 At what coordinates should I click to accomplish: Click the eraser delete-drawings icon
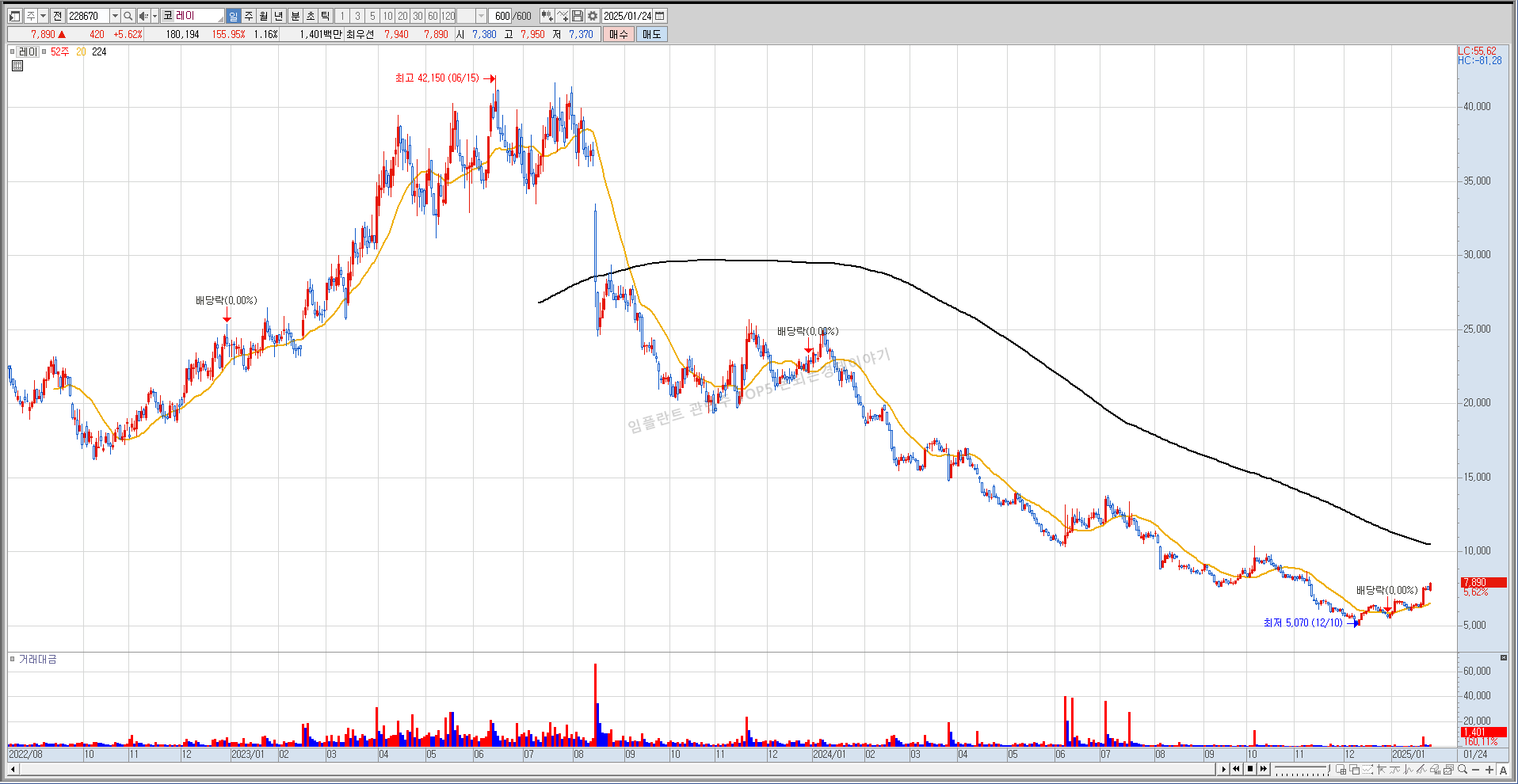pyautogui.click(x=1436, y=770)
